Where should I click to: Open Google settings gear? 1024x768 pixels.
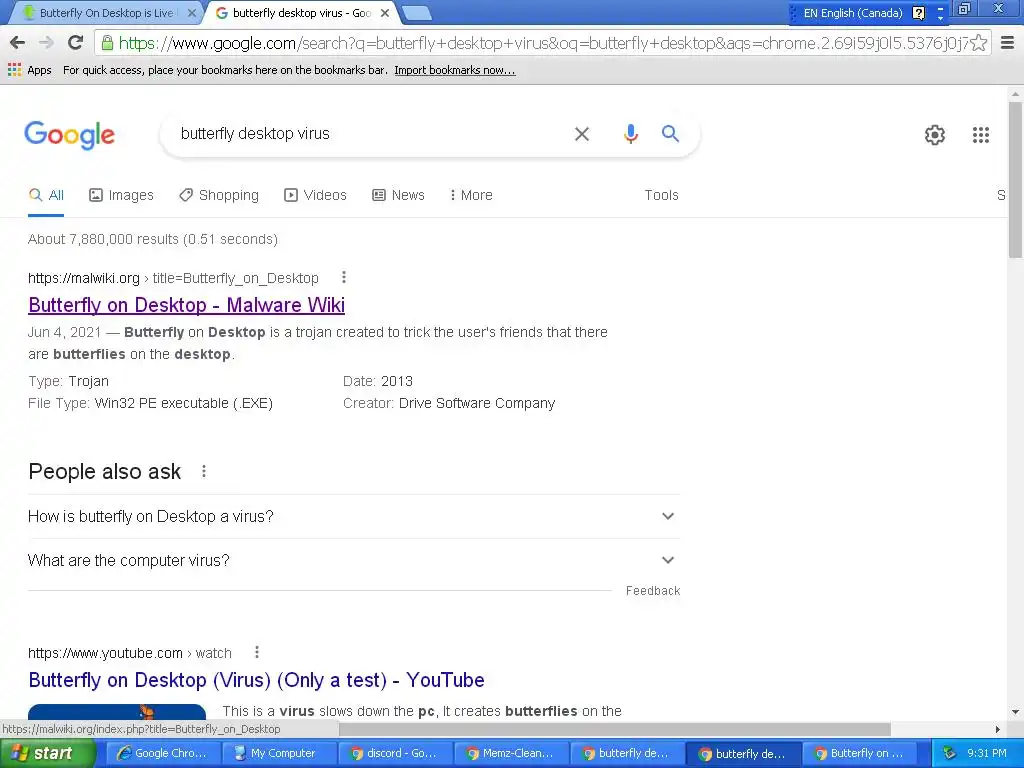tap(935, 135)
